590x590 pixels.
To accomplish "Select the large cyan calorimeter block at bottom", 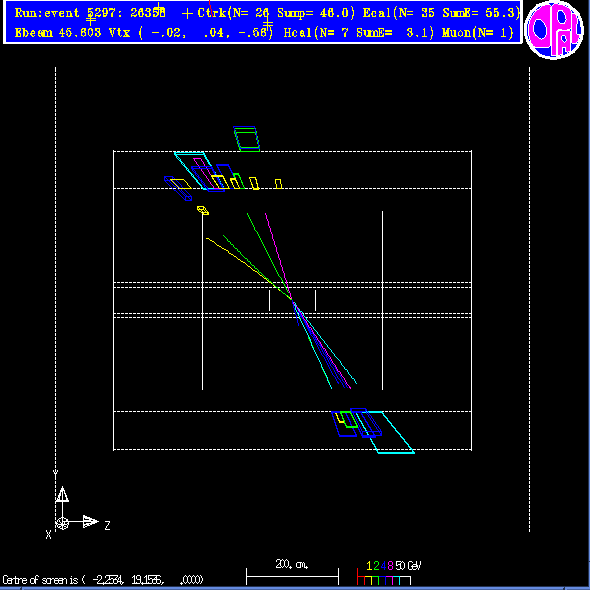I will pos(391,433).
